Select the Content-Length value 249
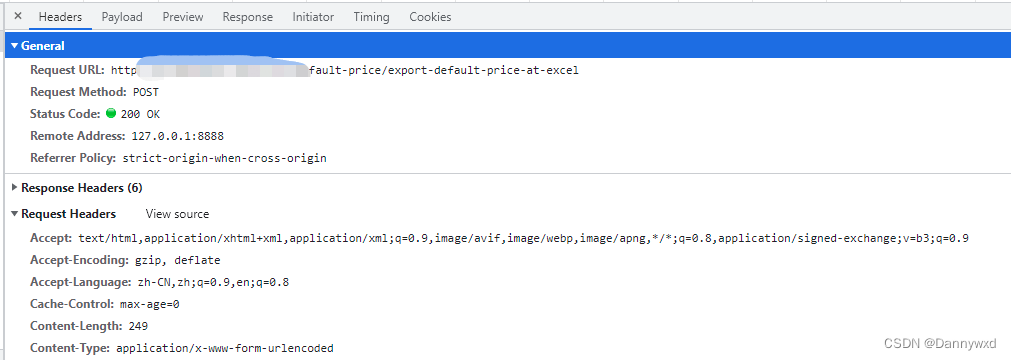 [138, 326]
